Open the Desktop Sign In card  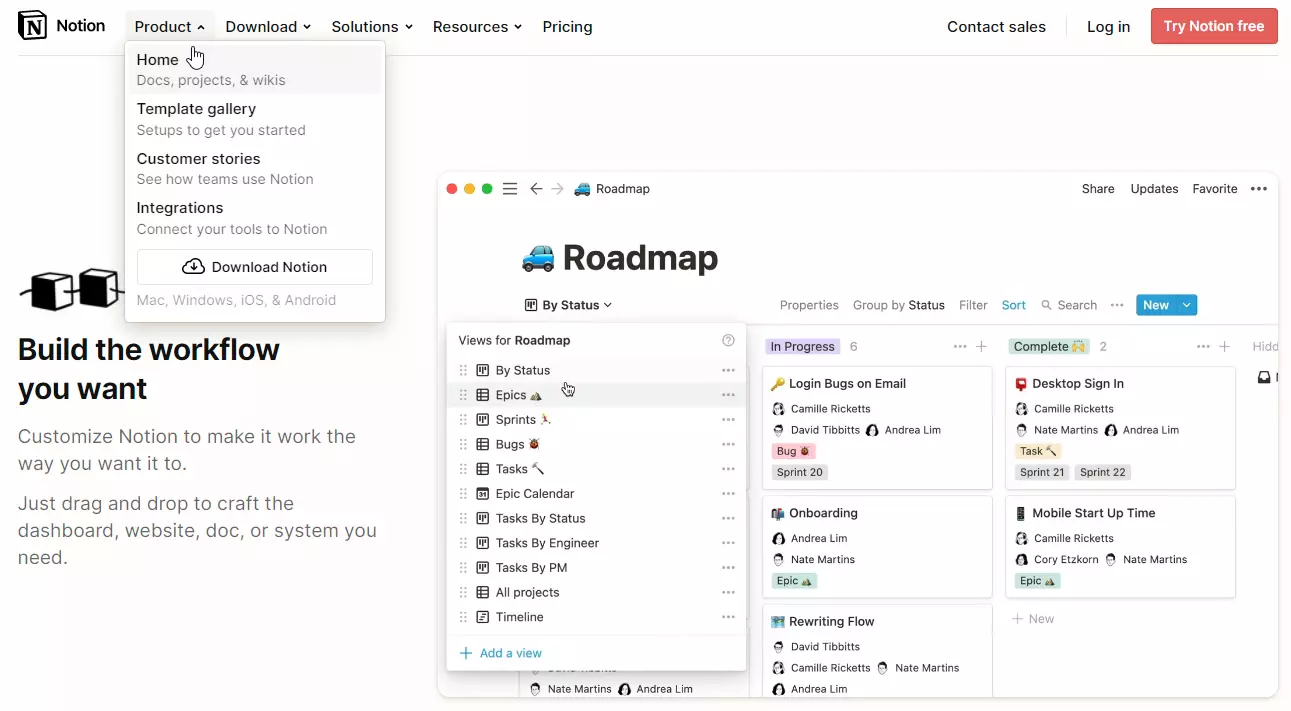click(x=1120, y=428)
